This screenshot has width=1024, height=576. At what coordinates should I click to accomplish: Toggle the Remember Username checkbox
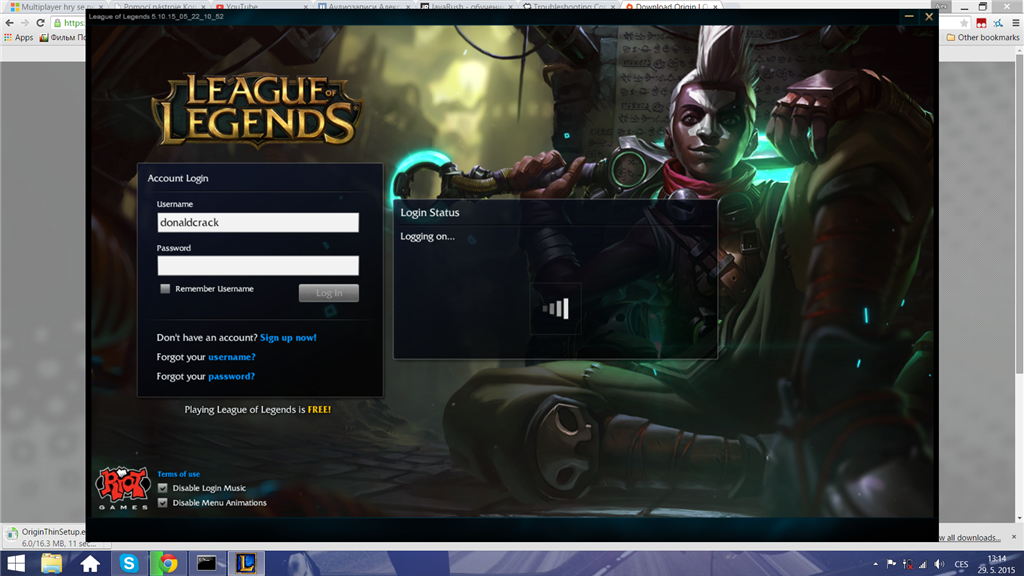(x=165, y=289)
